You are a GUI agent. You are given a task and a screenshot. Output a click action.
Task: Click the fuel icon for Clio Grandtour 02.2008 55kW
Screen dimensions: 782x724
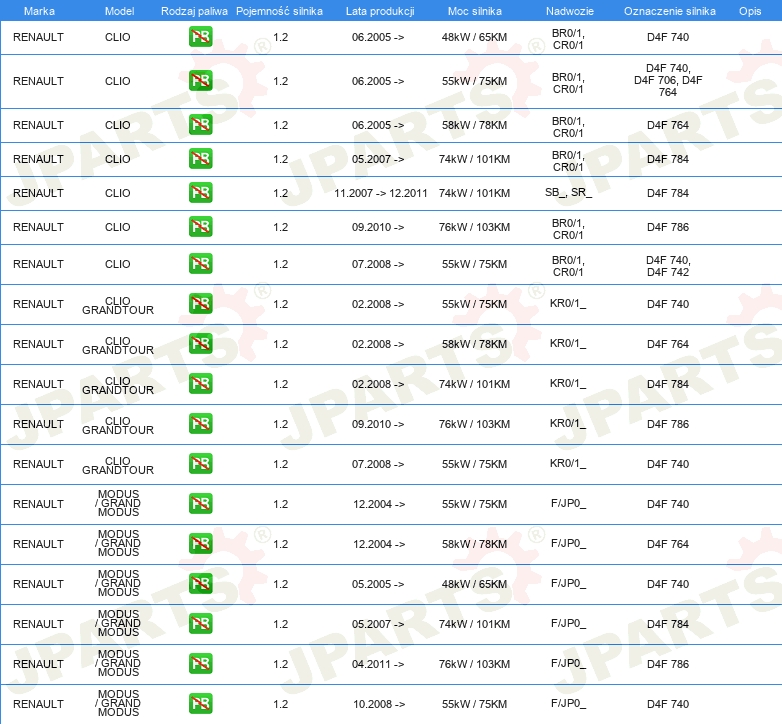tap(200, 304)
